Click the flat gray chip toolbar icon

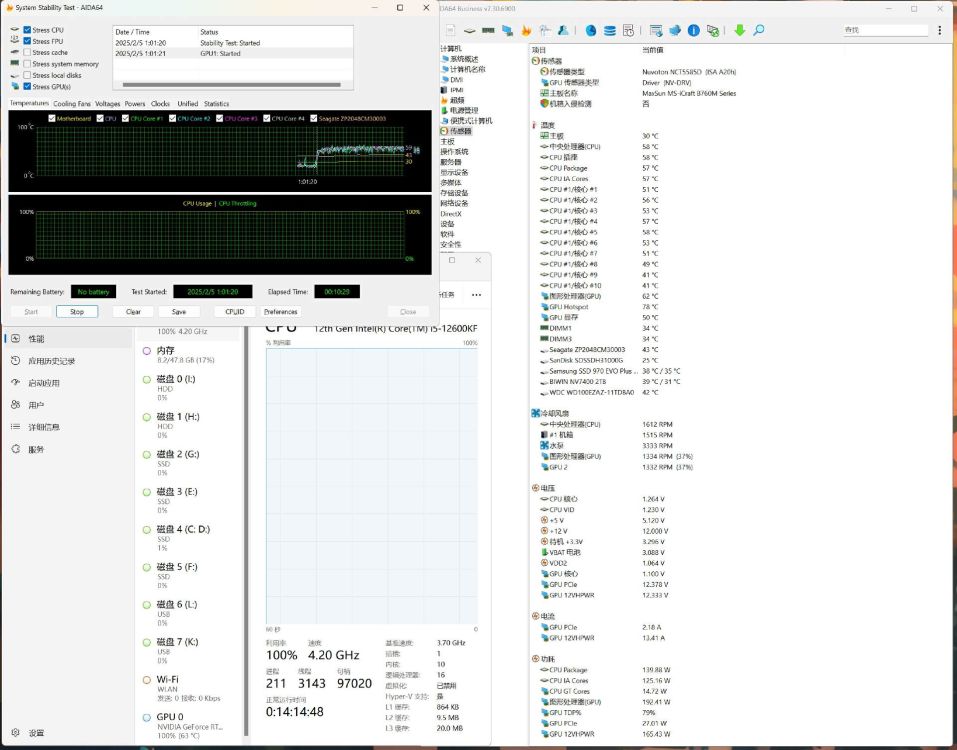[469, 30]
